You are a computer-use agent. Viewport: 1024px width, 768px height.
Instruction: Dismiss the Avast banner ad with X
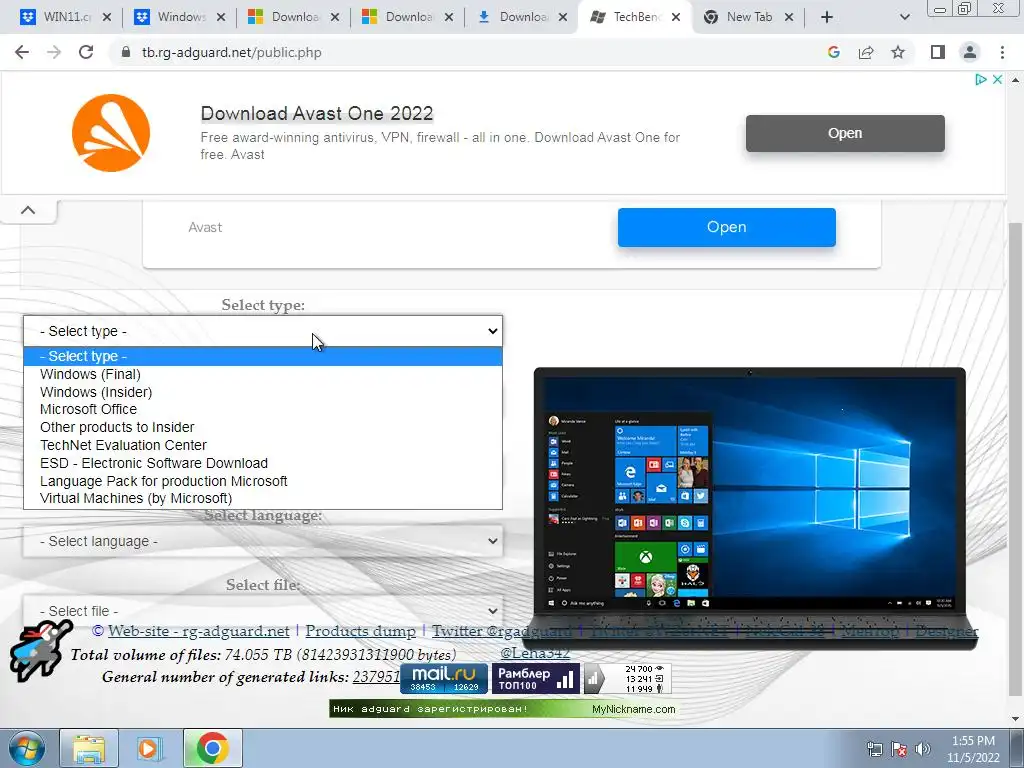tap(997, 79)
